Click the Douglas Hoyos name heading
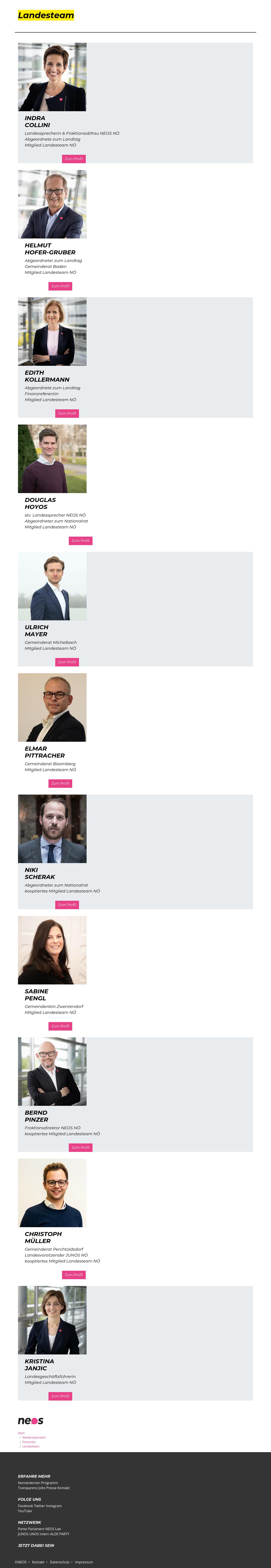 pyautogui.click(x=40, y=503)
